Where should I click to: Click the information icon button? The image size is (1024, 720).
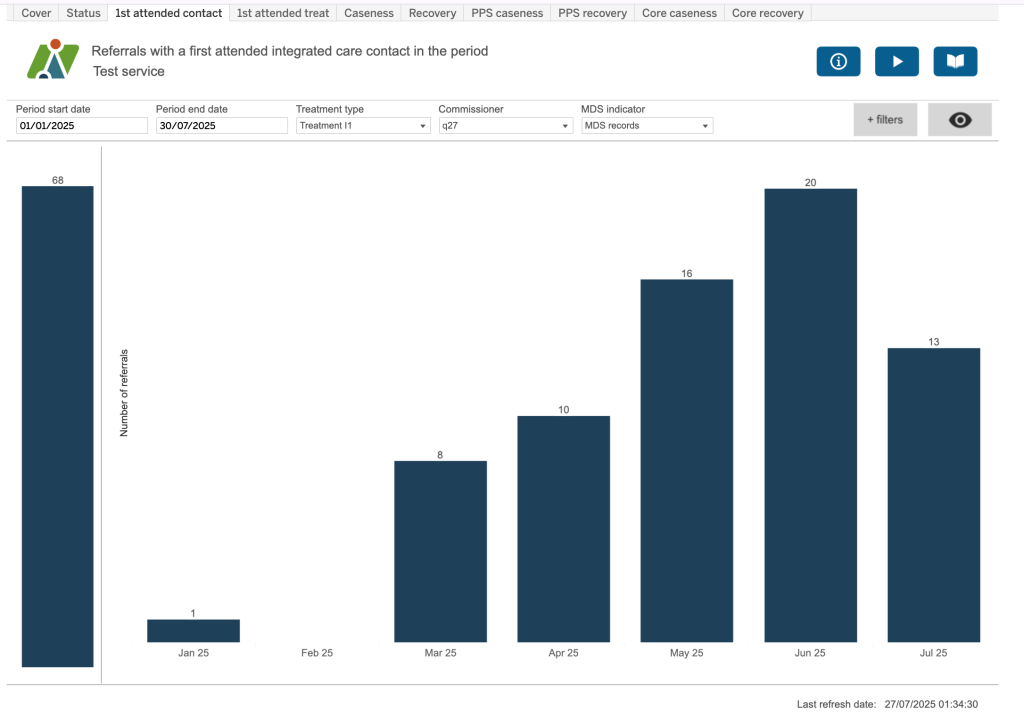[838, 61]
